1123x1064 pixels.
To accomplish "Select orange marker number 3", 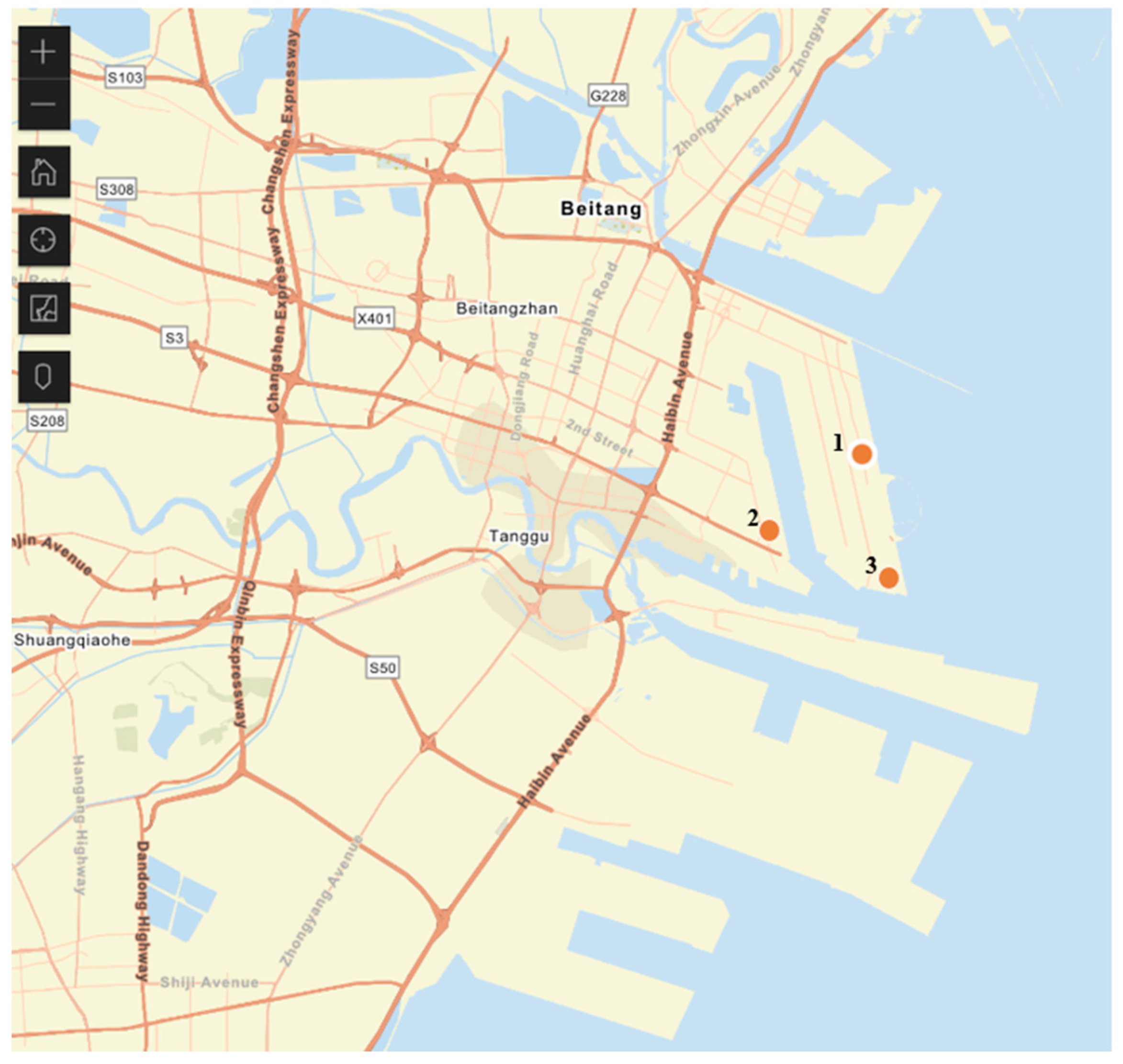I will coord(888,578).
